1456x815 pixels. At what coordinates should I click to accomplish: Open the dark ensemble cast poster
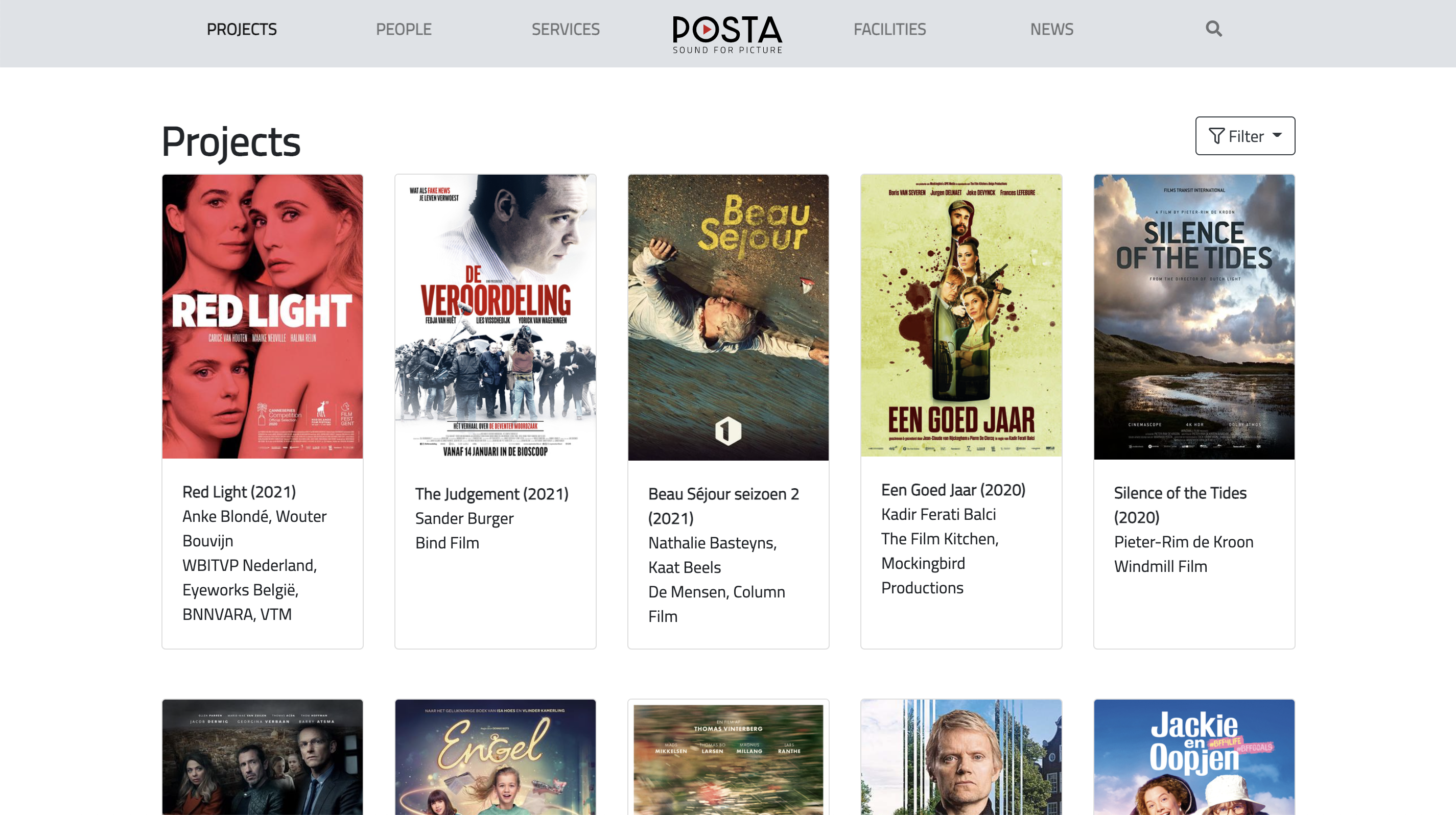262,757
